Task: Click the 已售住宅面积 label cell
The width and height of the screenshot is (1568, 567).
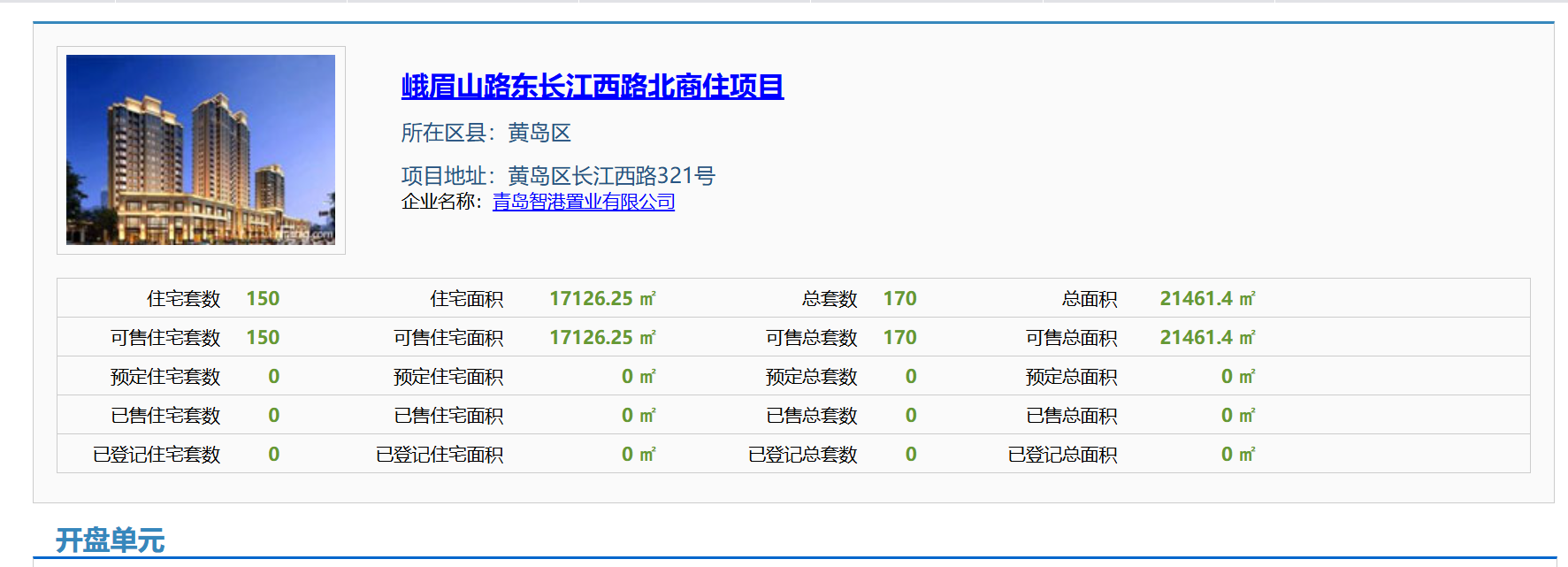Action: 448,416
